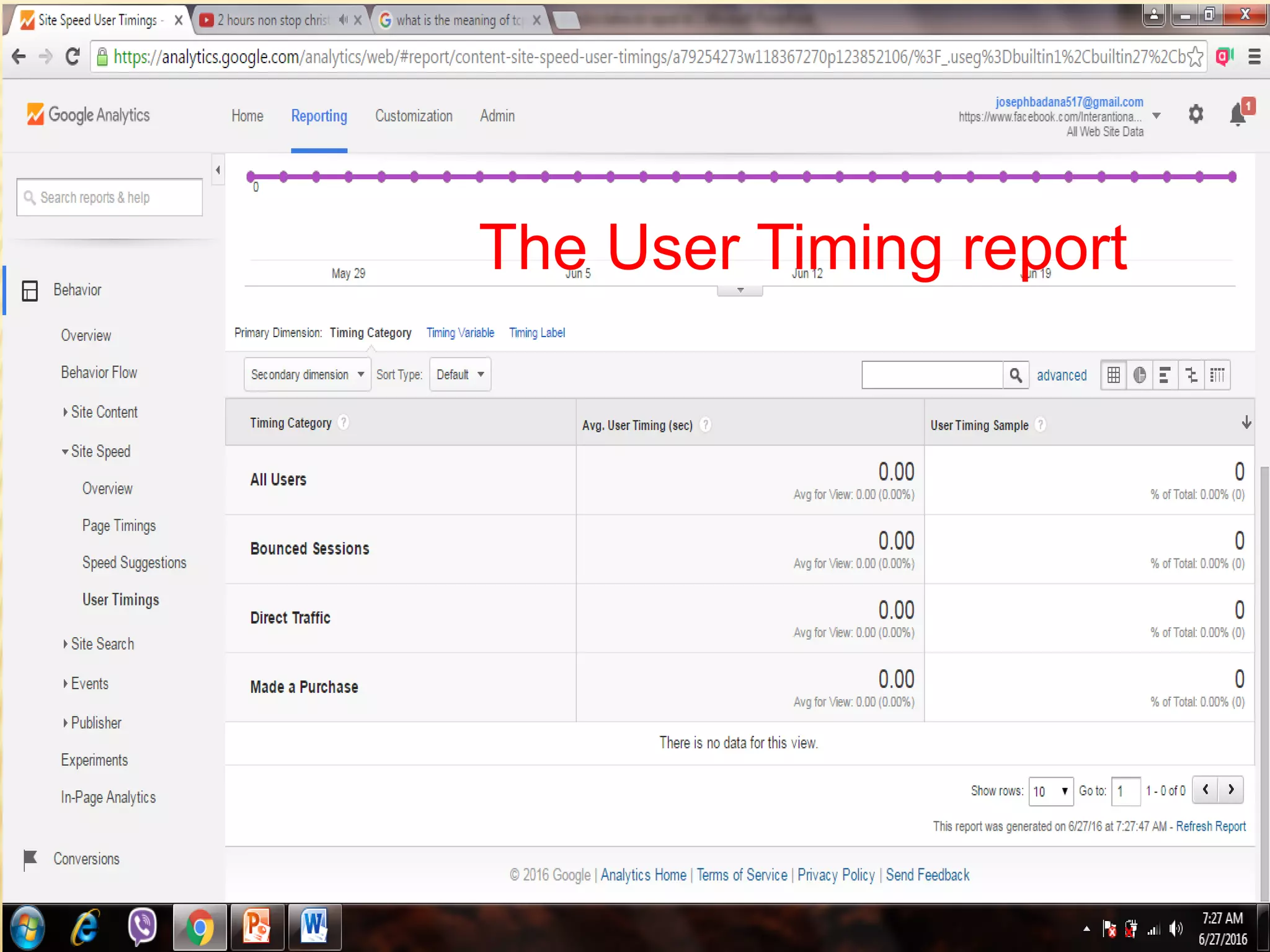Open the Chrome menu hamburger icon
Image resolution: width=1270 pixels, height=952 pixels.
(x=1254, y=57)
